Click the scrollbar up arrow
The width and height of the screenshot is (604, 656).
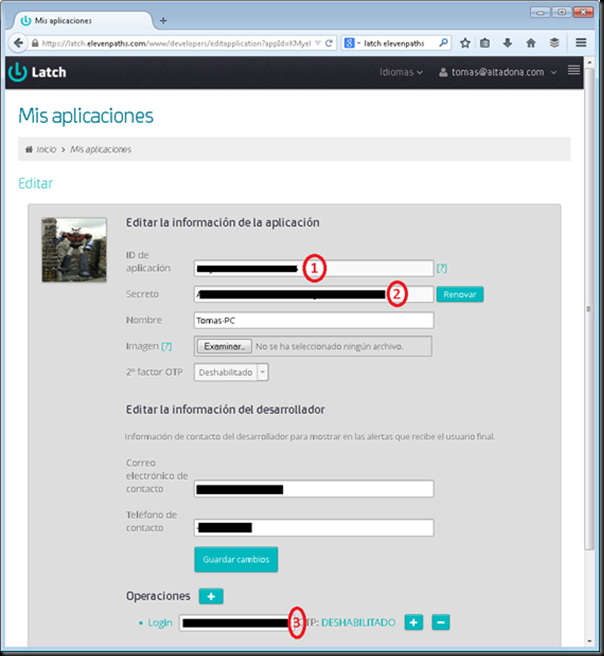[589, 63]
